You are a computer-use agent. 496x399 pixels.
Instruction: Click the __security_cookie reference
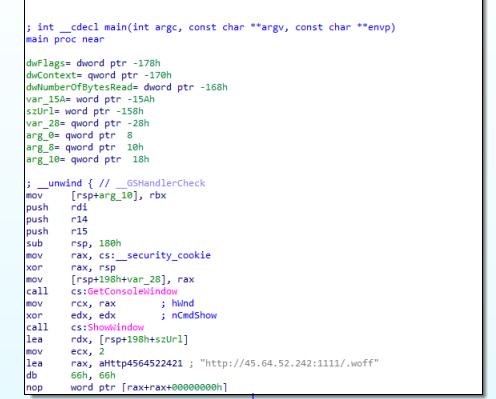[x=163, y=255]
